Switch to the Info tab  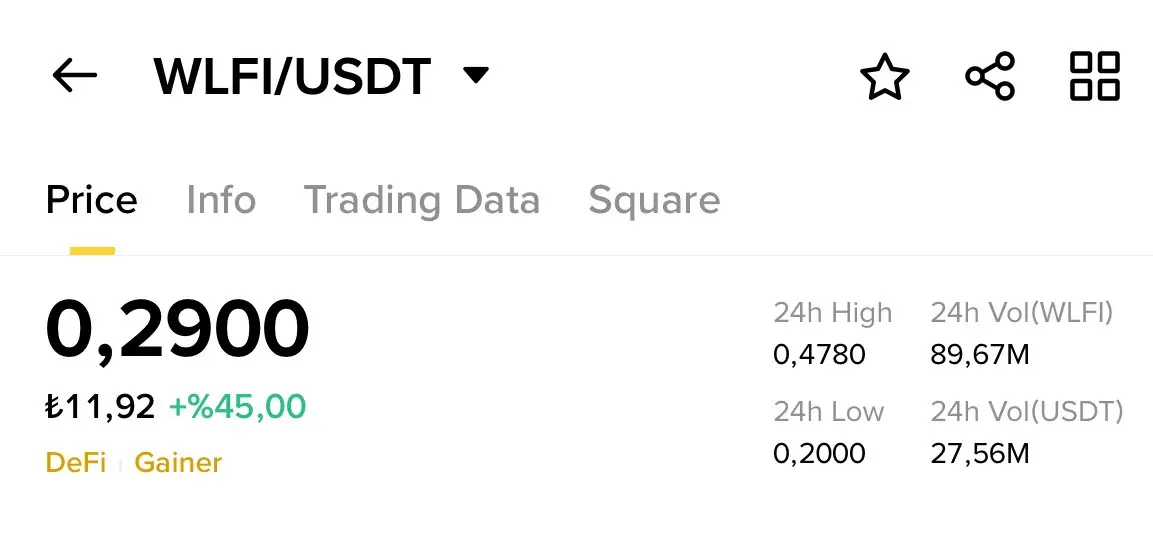tap(221, 200)
